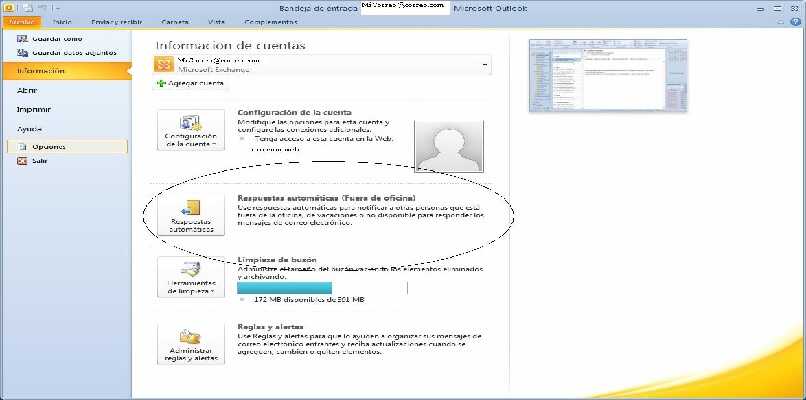Screen dimensions: 806x400
Task: Open the account web URL link
Action: click(276, 149)
